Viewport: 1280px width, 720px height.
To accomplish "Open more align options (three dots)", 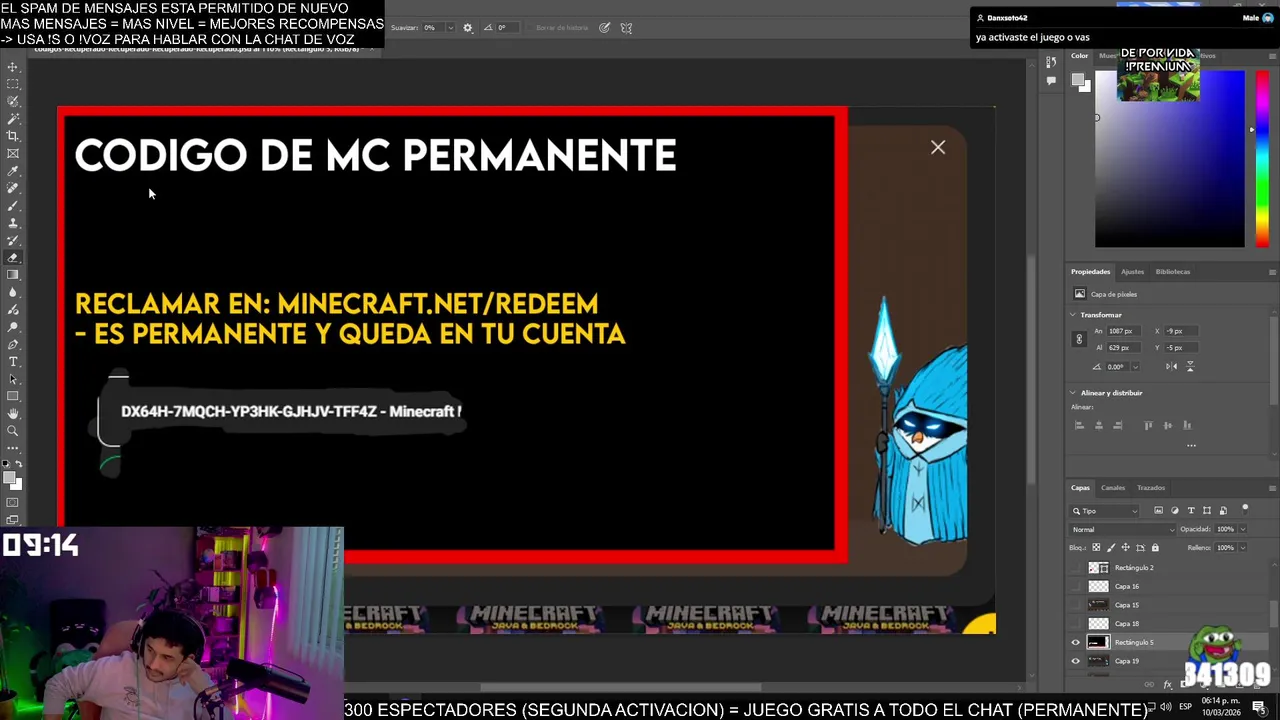I will (x=1191, y=445).
